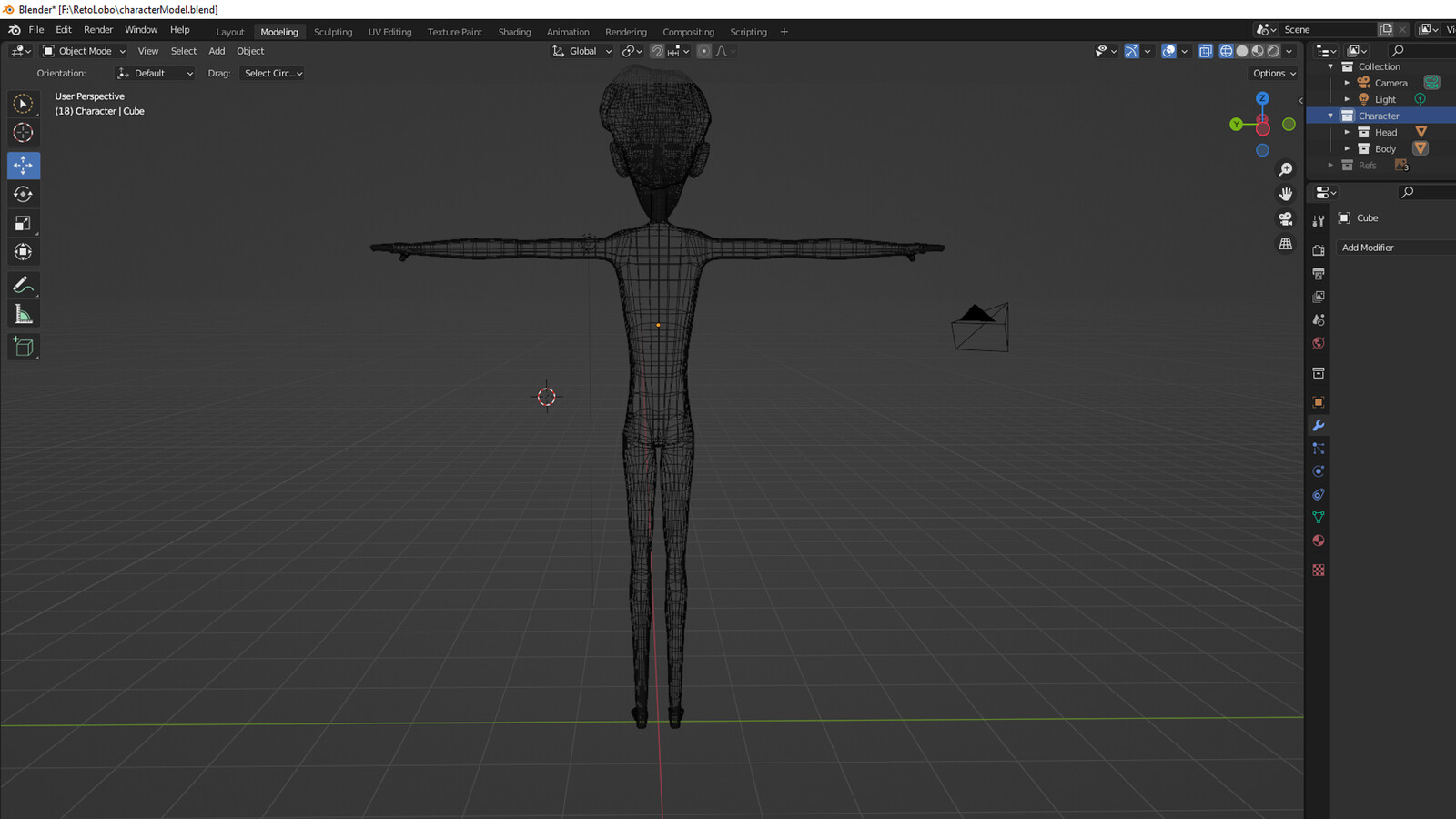Open the Global transform orientation dropdown
The width and height of the screenshot is (1456, 819).
[x=582, y=51]
